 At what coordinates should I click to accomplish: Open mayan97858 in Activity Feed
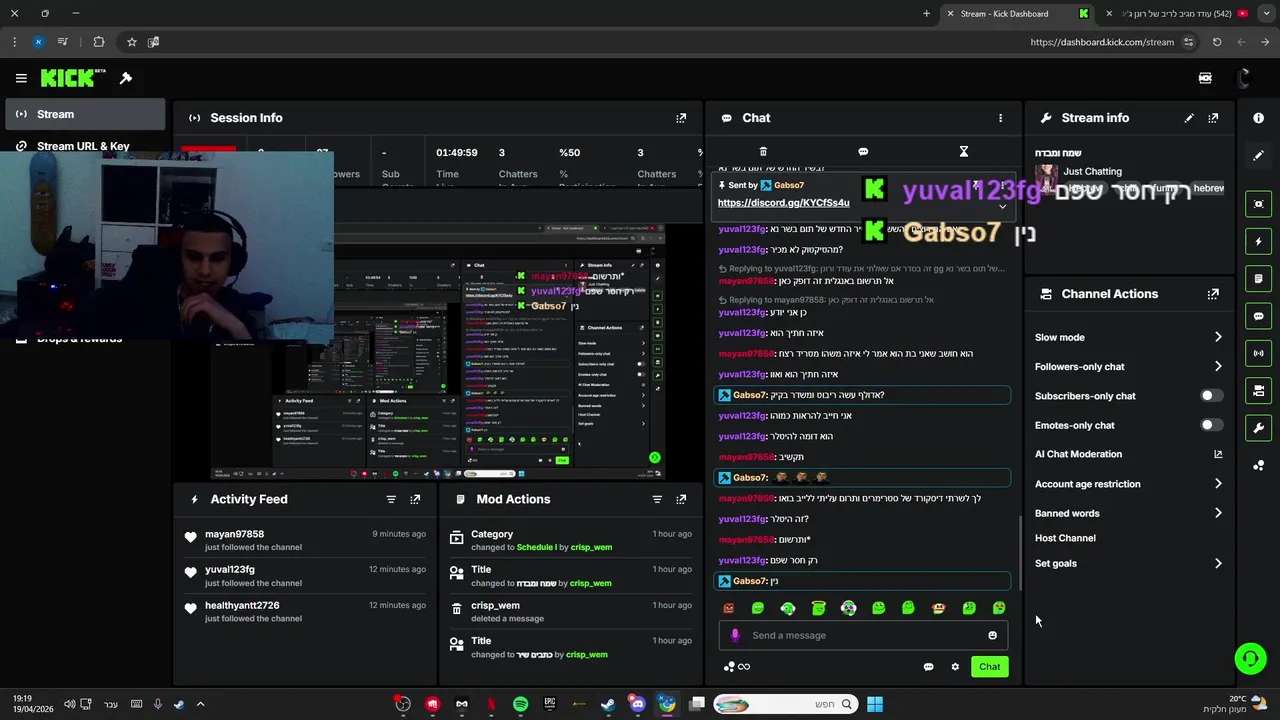[x=234, y=534]
